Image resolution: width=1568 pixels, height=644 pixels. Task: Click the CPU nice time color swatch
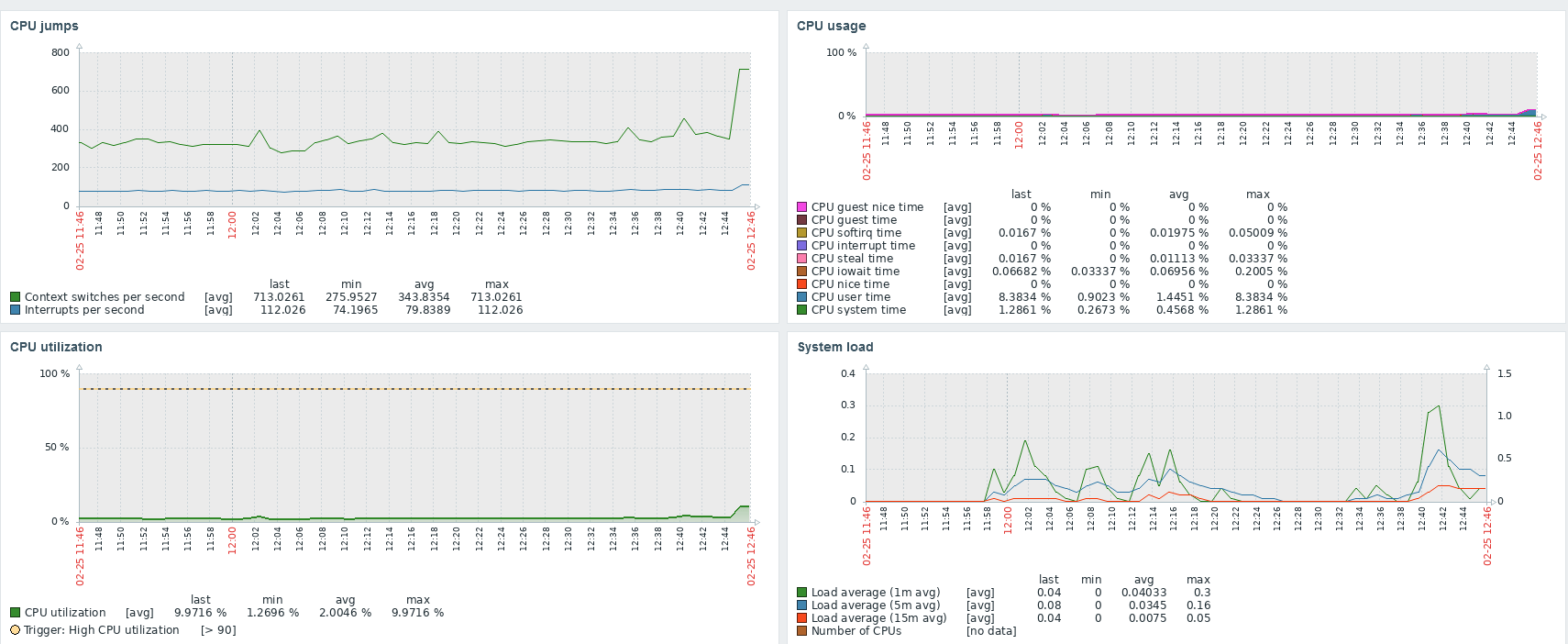[x=802, y=284]
